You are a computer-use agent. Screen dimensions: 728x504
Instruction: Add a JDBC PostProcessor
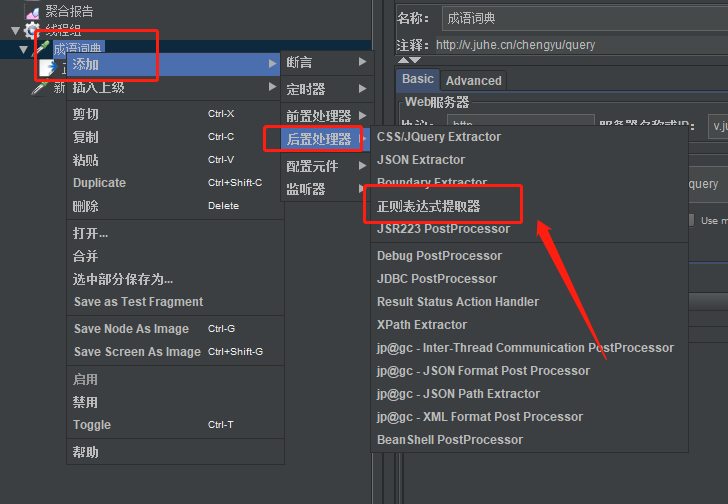(529, 279)
